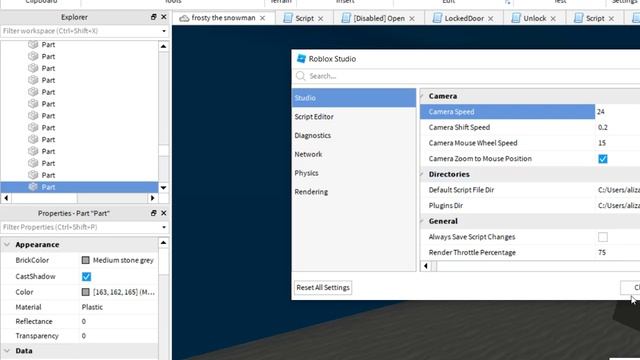The image size is (640, 360).
Task: Switch to the frosty the snowman tab
Action: pos(223,18)
